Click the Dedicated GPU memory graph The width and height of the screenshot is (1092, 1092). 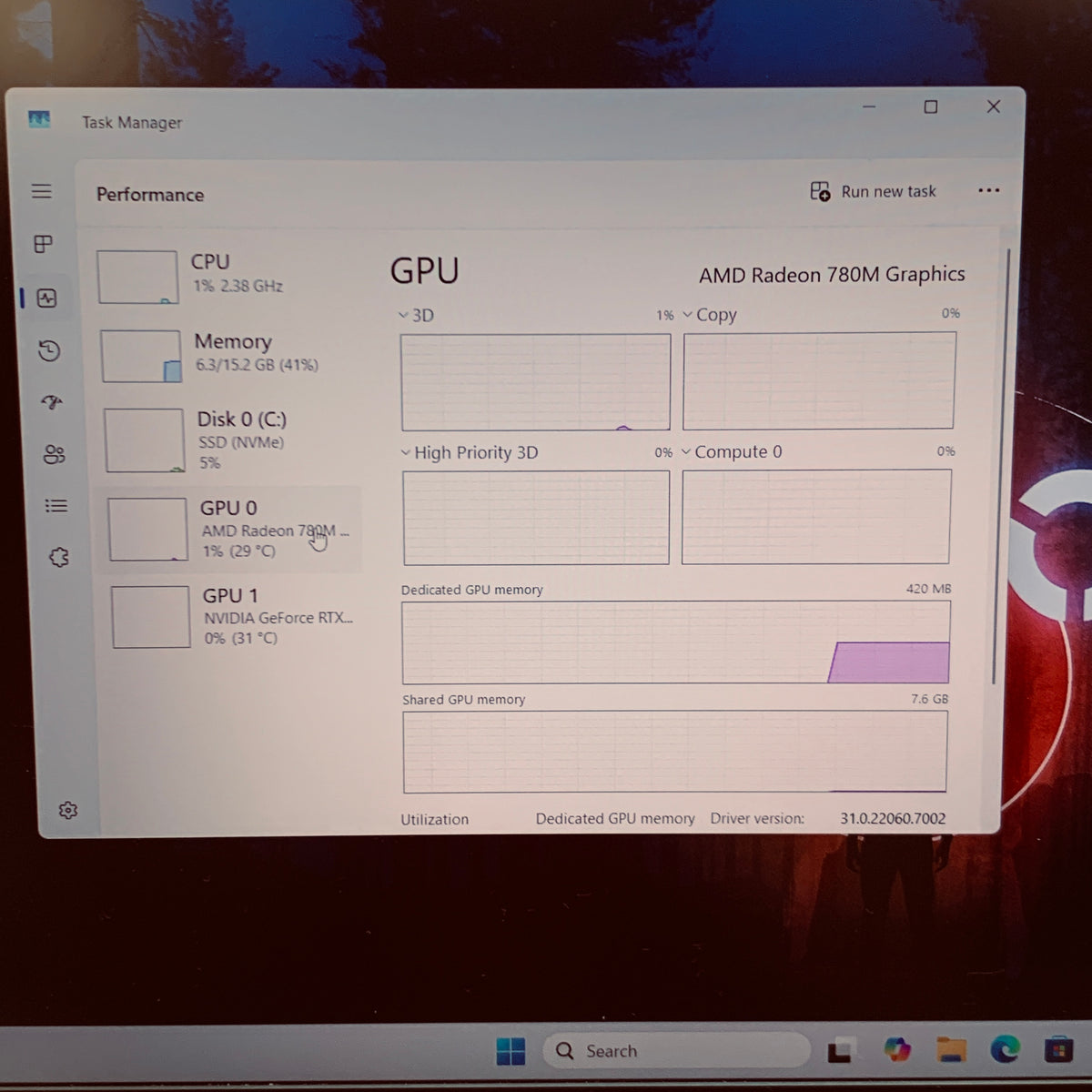pos(675,642)
